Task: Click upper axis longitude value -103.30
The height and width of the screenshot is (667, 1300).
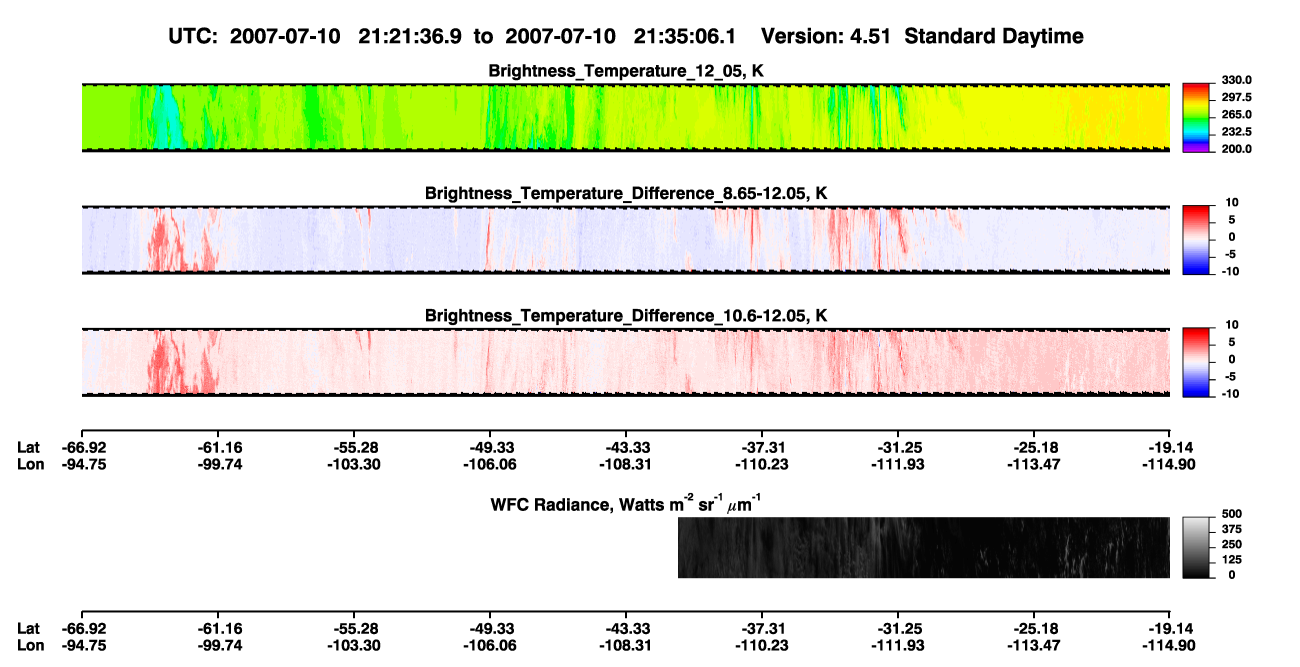Action: [353, 463]
